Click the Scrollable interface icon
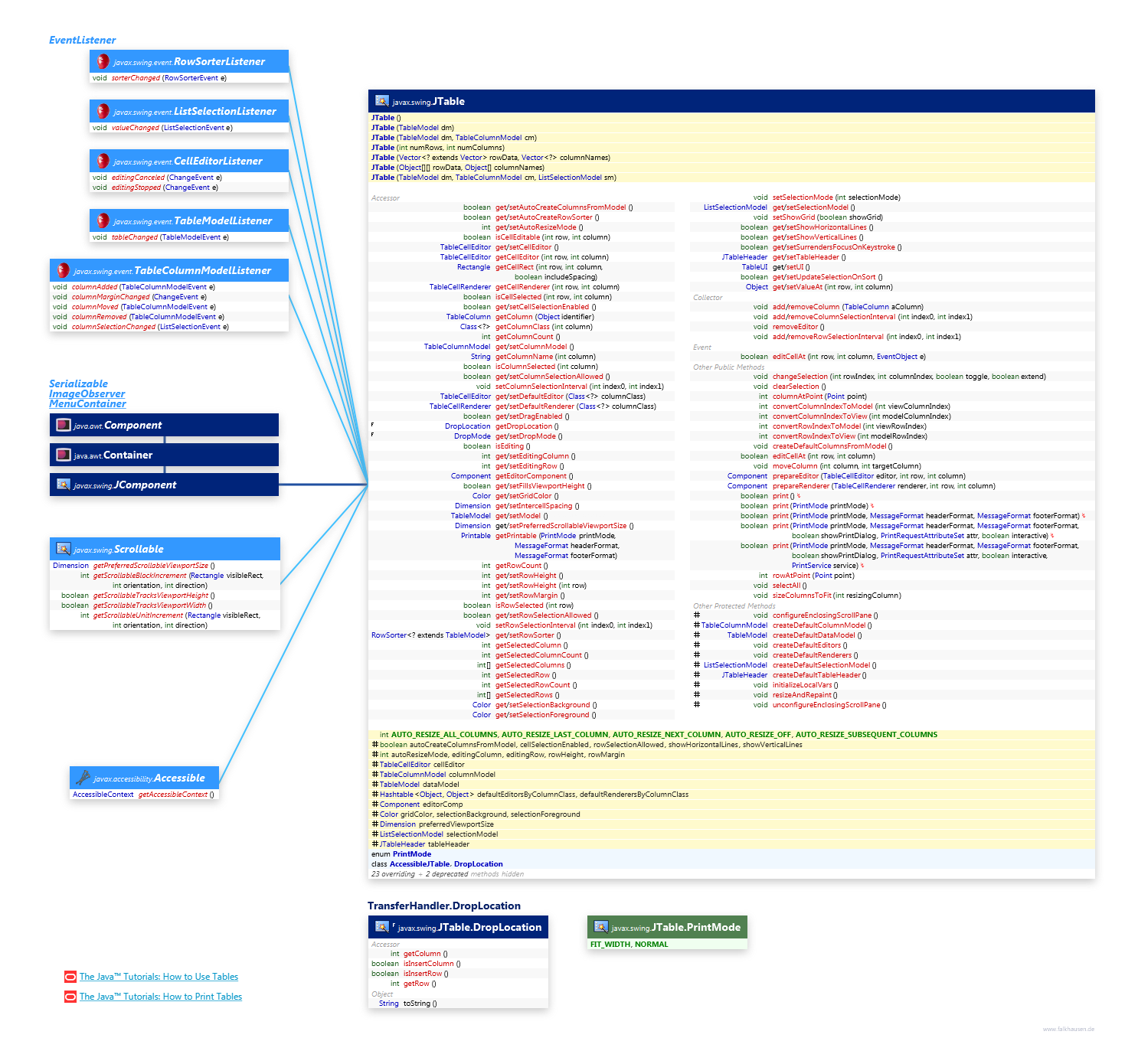The image size is (1138, 1064). click(x=64, y=549)
